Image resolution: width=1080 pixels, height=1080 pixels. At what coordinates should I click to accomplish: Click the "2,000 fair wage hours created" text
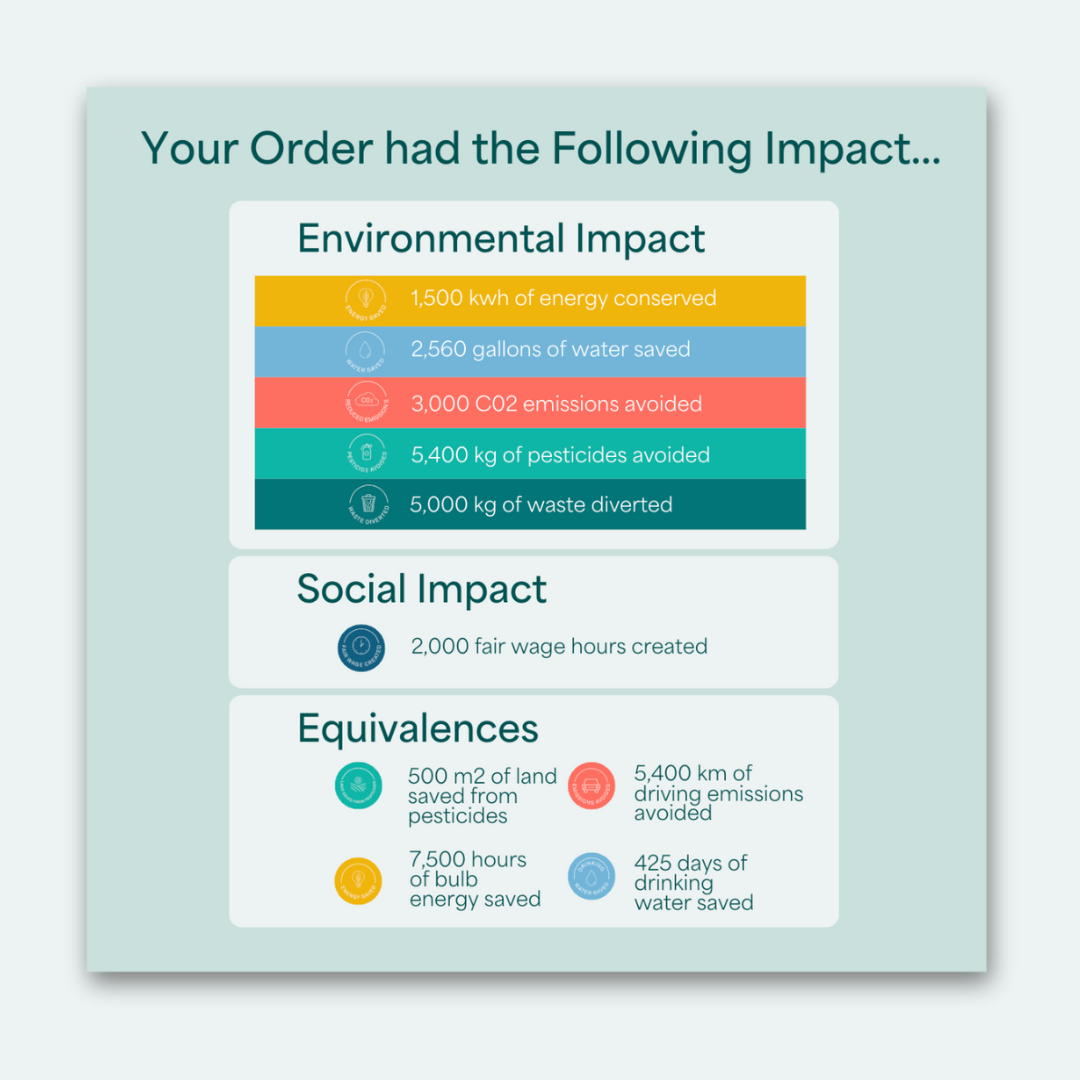click(x=559, y=647)
